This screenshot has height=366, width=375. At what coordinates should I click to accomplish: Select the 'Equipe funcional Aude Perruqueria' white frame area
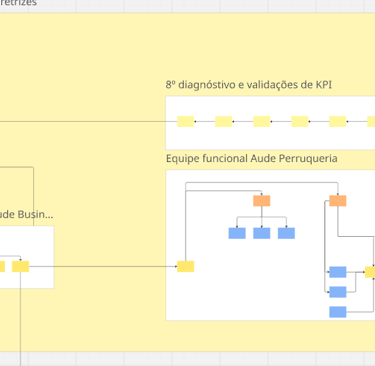270,245
